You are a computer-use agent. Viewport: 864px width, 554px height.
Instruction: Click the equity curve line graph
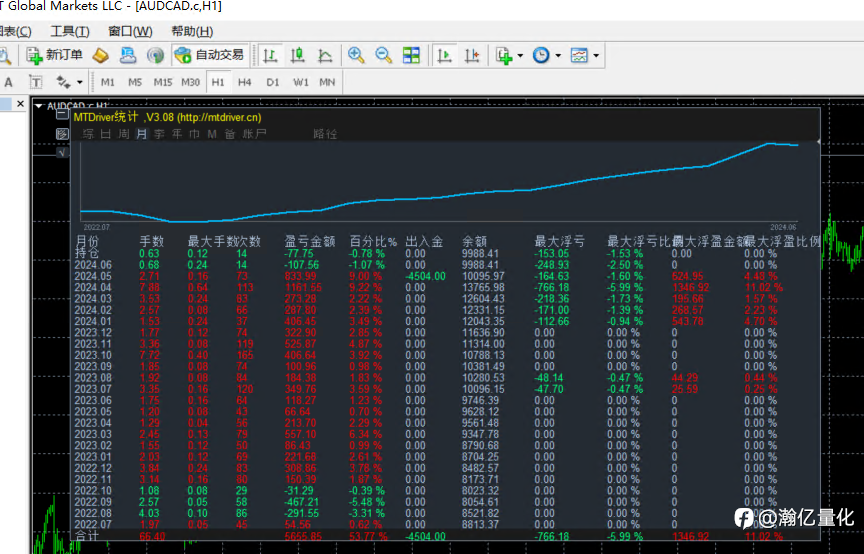pos(439,182)
